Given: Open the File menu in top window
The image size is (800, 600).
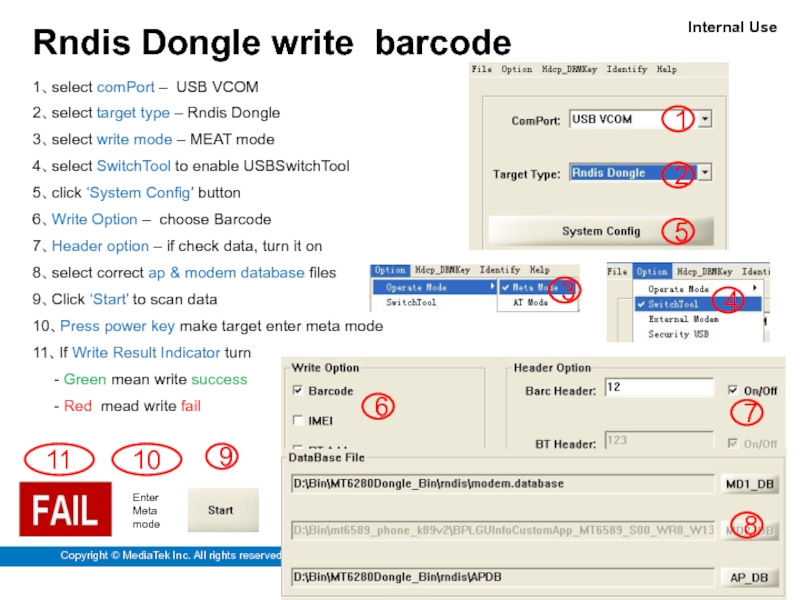Looking at the screenshot, I should click(482, 69).
